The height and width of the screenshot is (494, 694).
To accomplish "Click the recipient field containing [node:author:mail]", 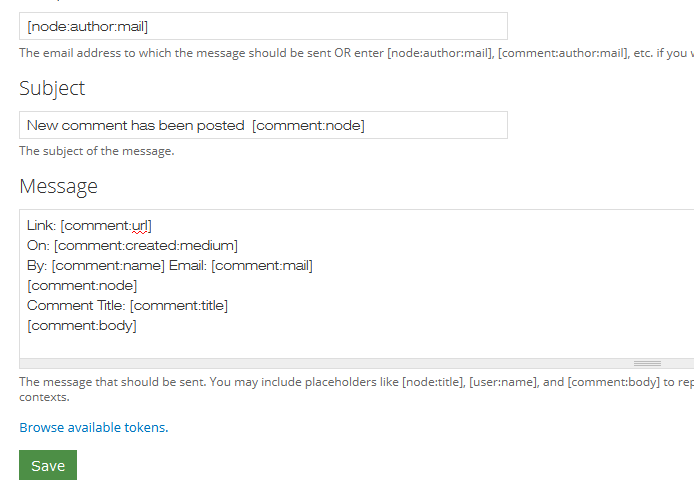I will 263,27.
